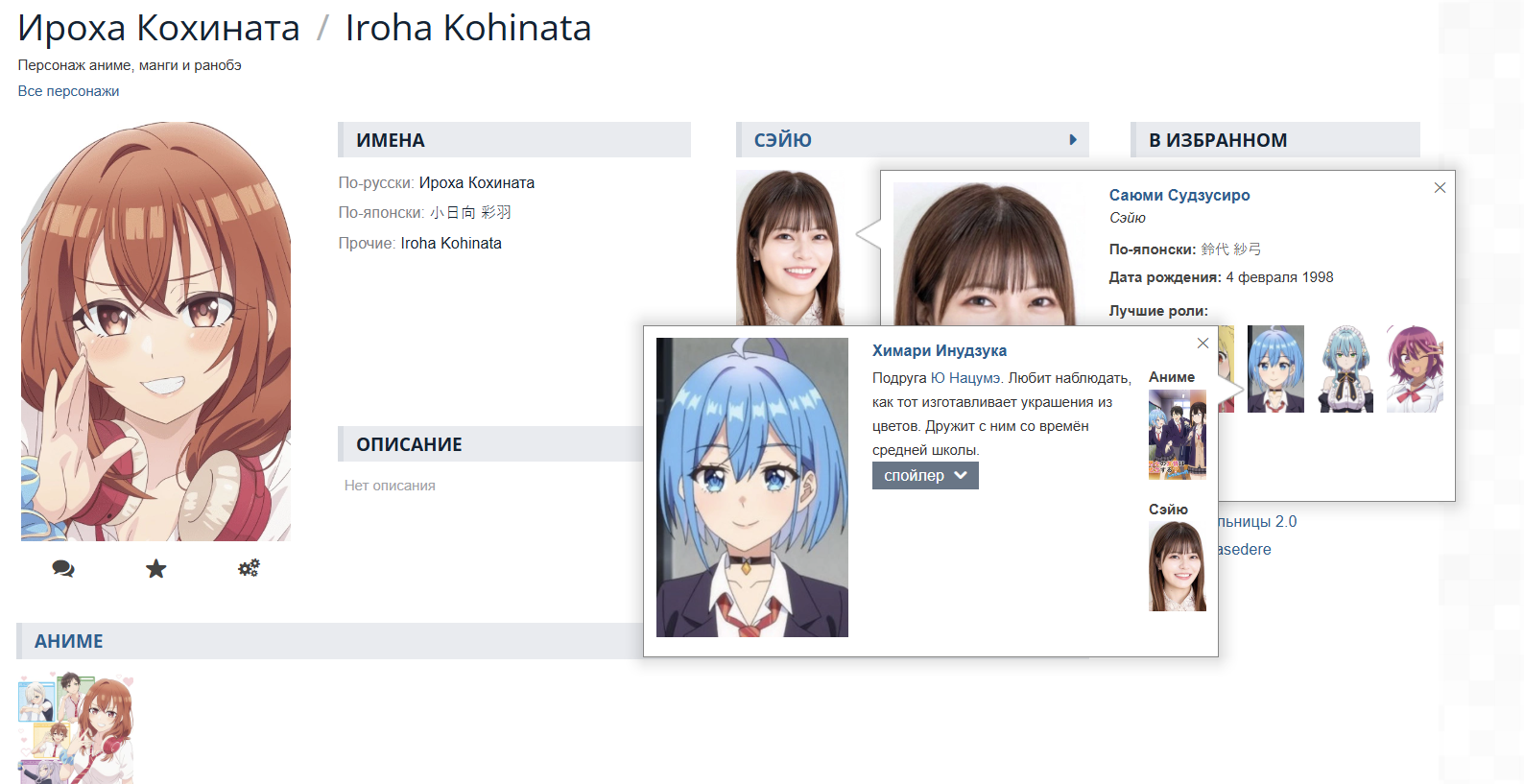
Task: Click the В ИЗБРАННОМ section header
Action: coord(1218,140)
